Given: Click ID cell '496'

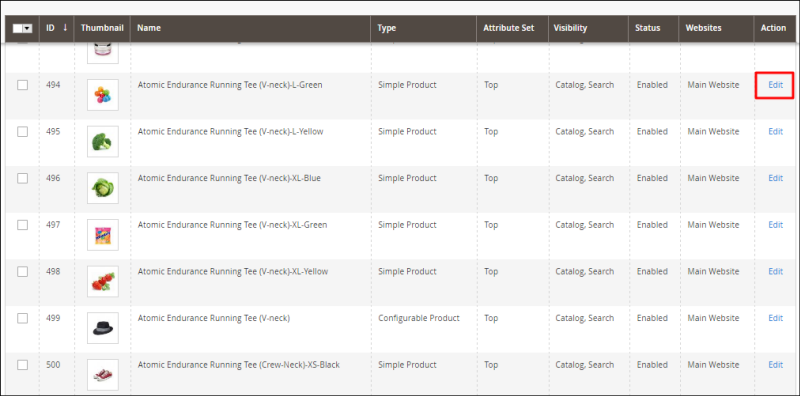Looking at the screenshot, I should [53, 178].
